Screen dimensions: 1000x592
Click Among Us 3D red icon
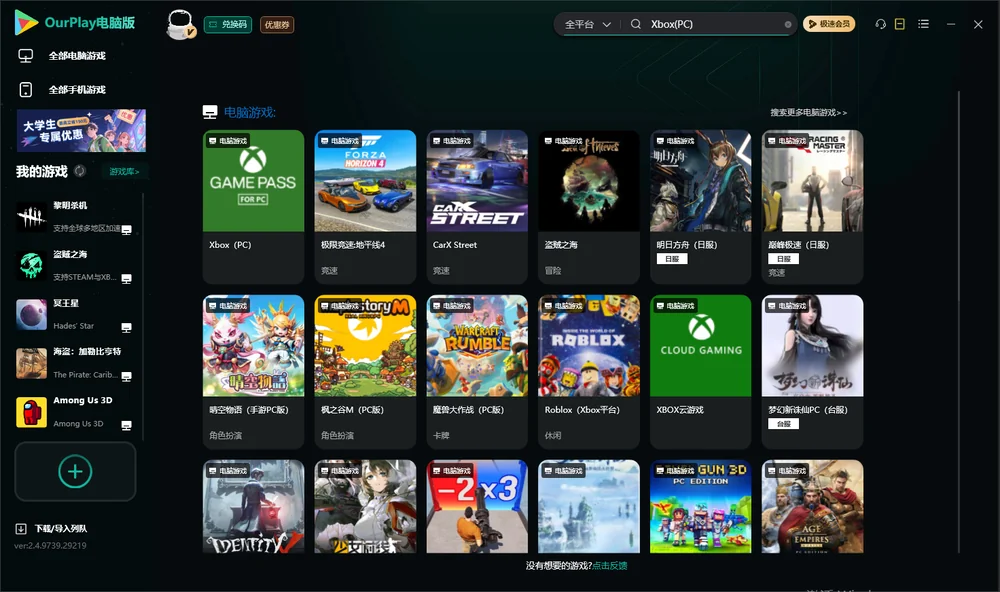click(x=31, y=412)
